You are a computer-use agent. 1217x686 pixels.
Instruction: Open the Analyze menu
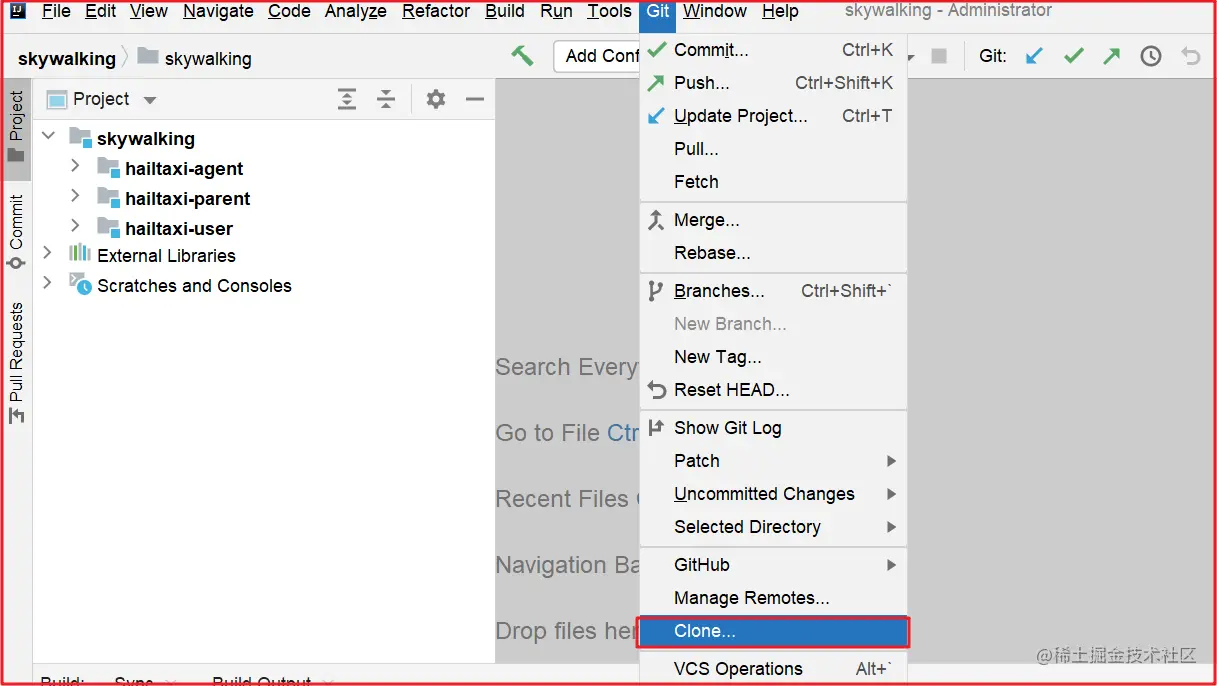[x=356, y=12]
